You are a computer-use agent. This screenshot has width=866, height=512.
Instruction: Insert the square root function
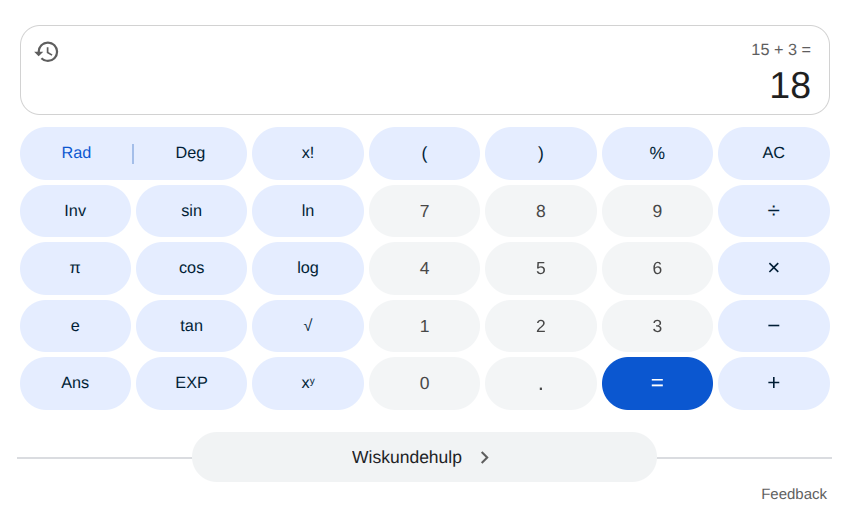click(307, 326)
